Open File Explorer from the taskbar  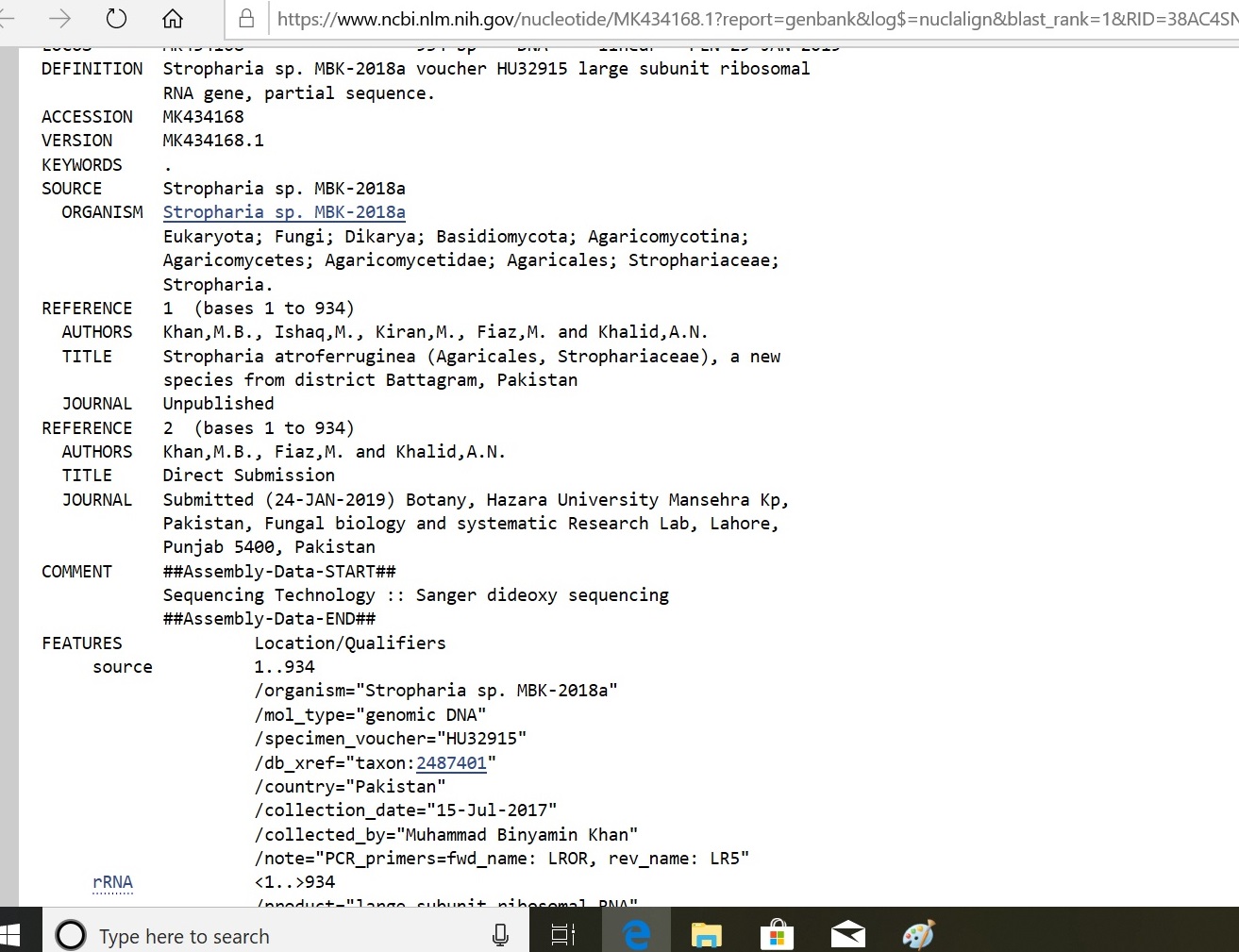(x=706, y=935)
